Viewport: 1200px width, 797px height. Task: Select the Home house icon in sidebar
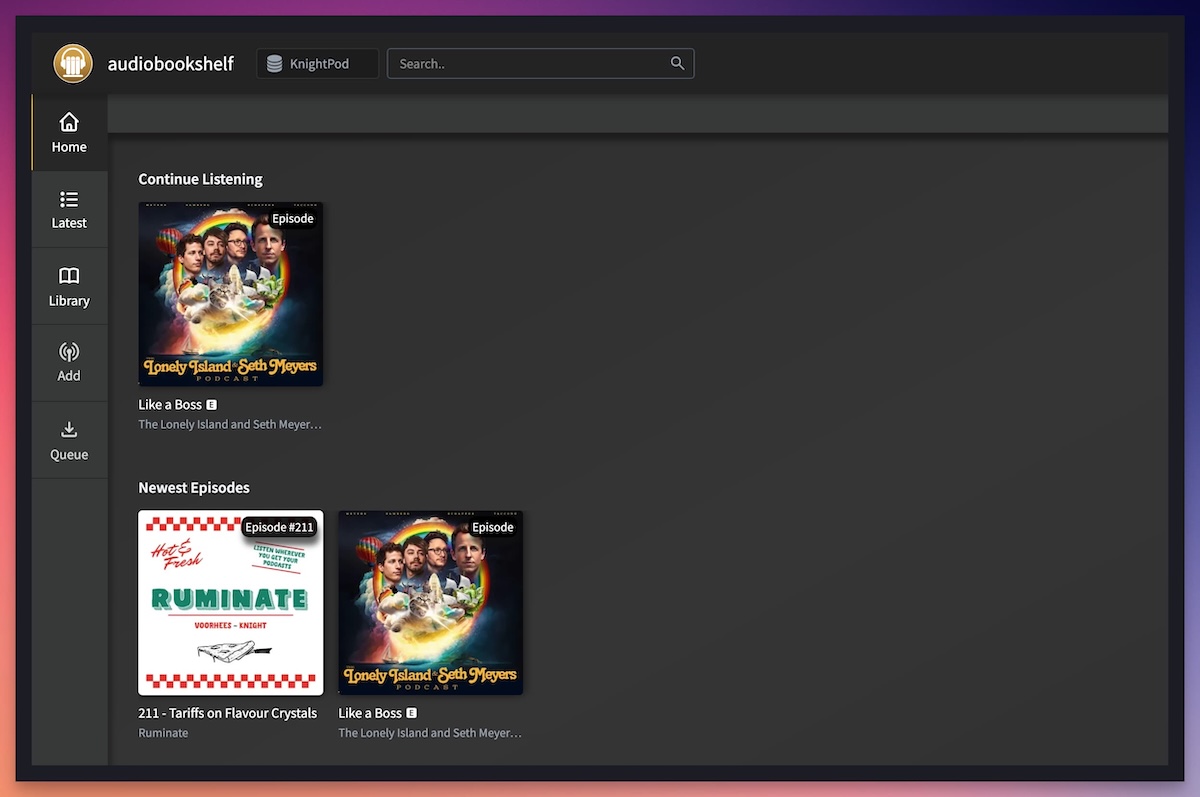[69, 122]
